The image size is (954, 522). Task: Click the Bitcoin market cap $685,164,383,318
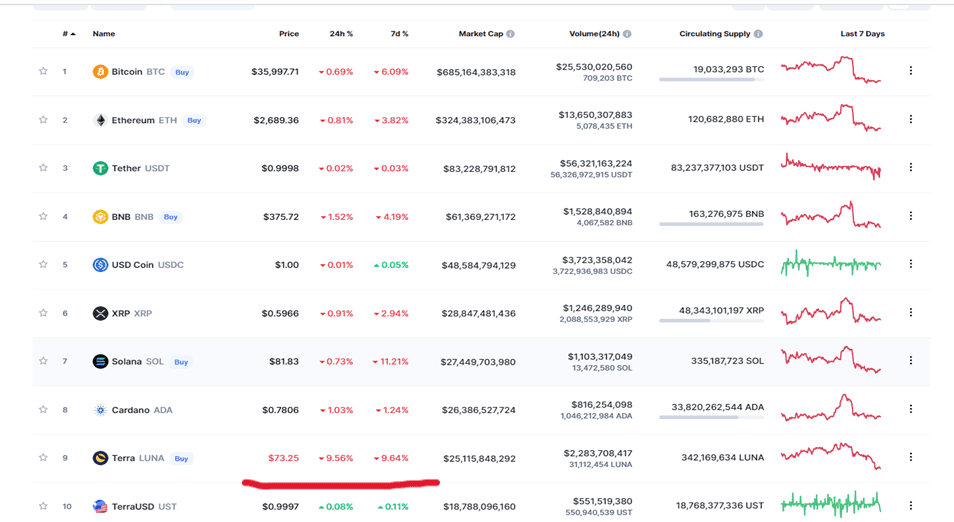[476, 72]
